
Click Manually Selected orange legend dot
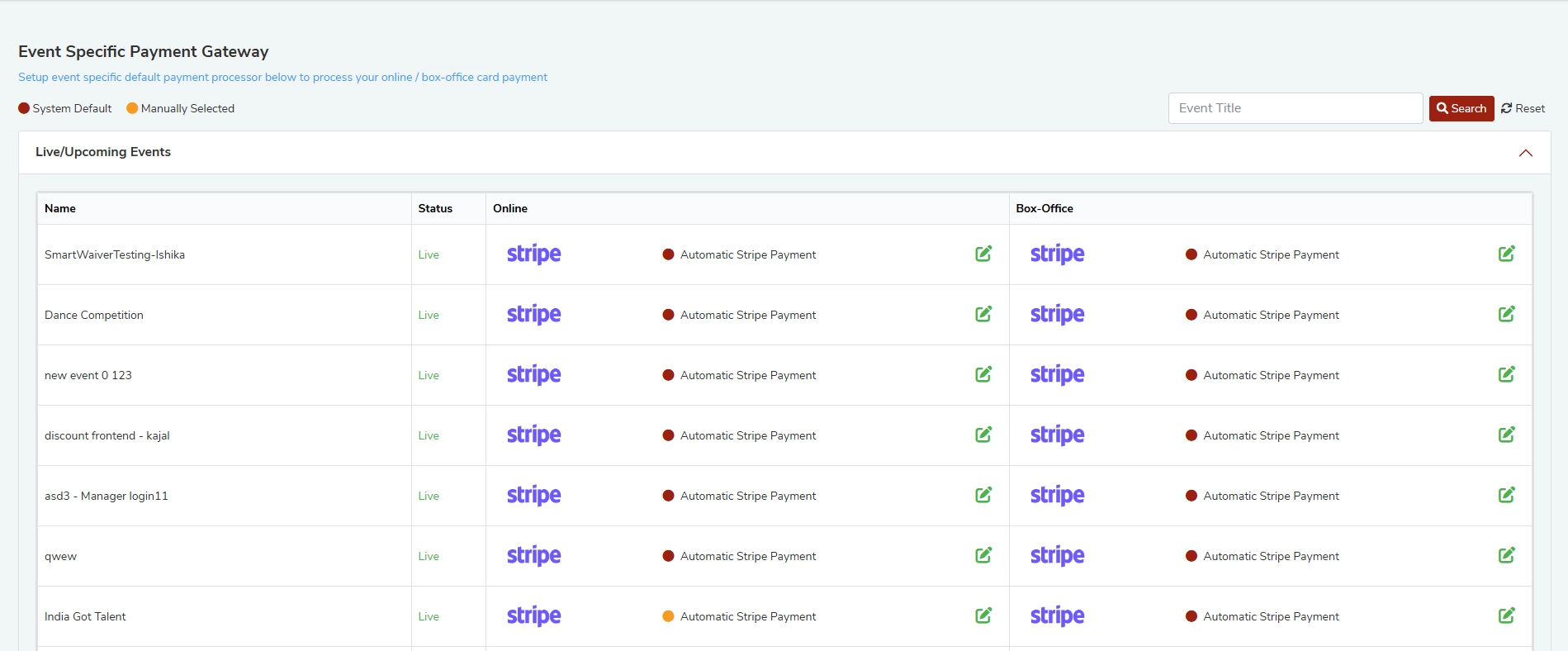132,108
